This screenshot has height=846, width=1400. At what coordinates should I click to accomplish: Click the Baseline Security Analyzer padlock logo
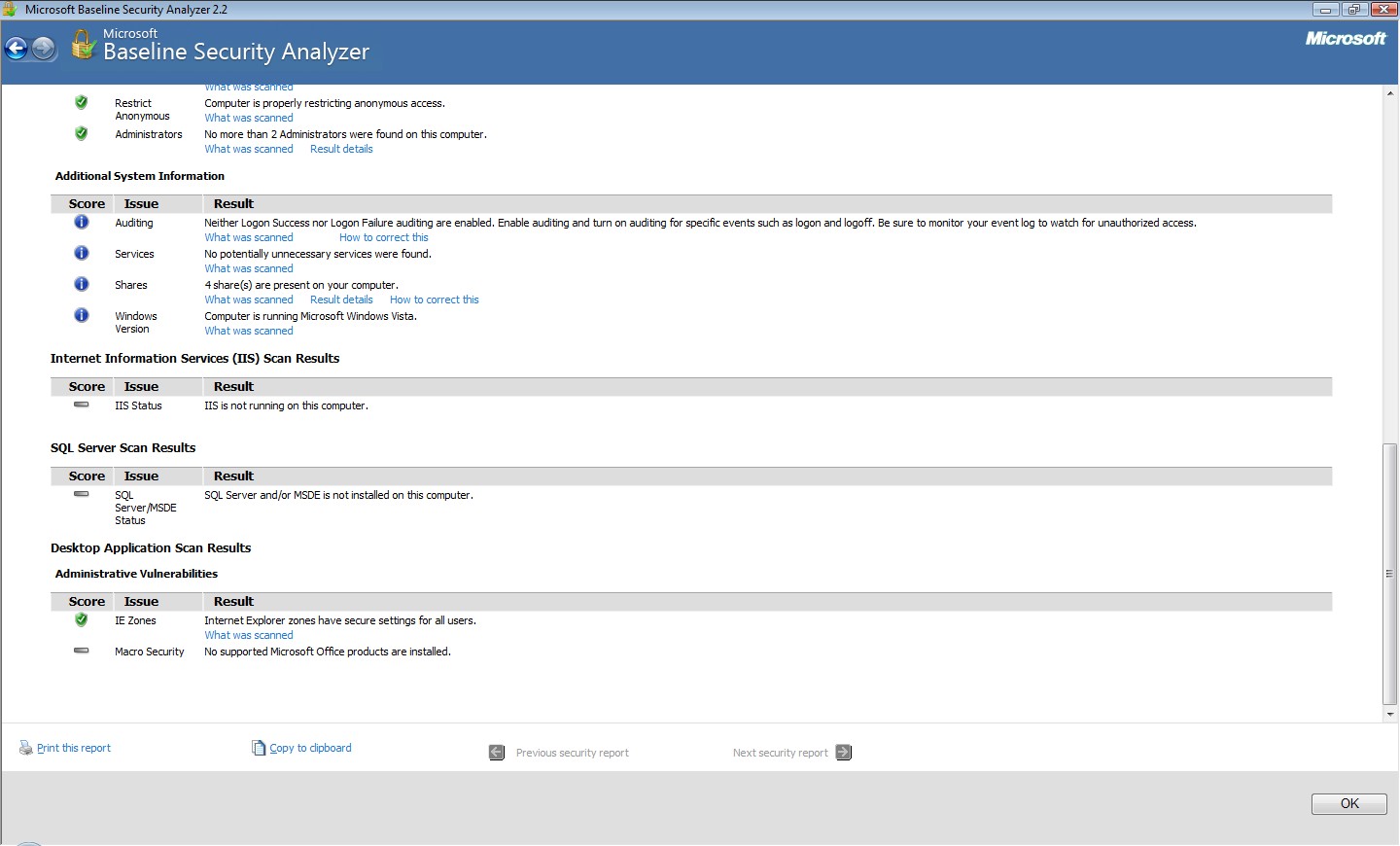click(83, 45)
